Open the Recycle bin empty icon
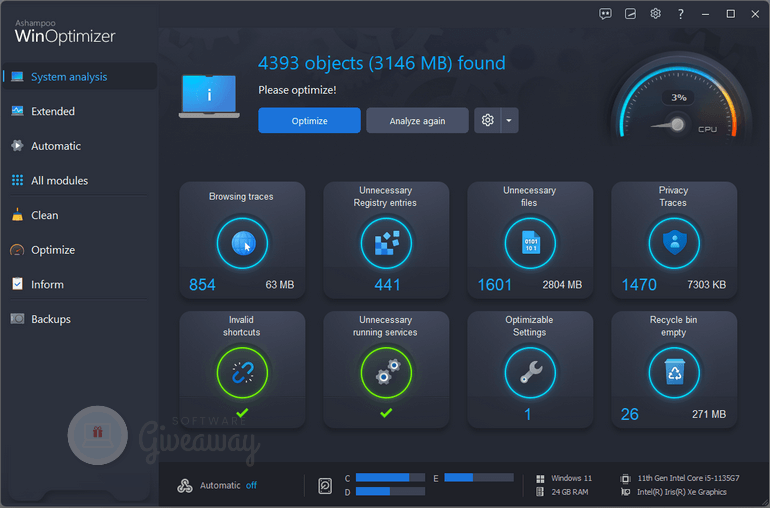Screen dimensions: 770x508 [674, 372]
